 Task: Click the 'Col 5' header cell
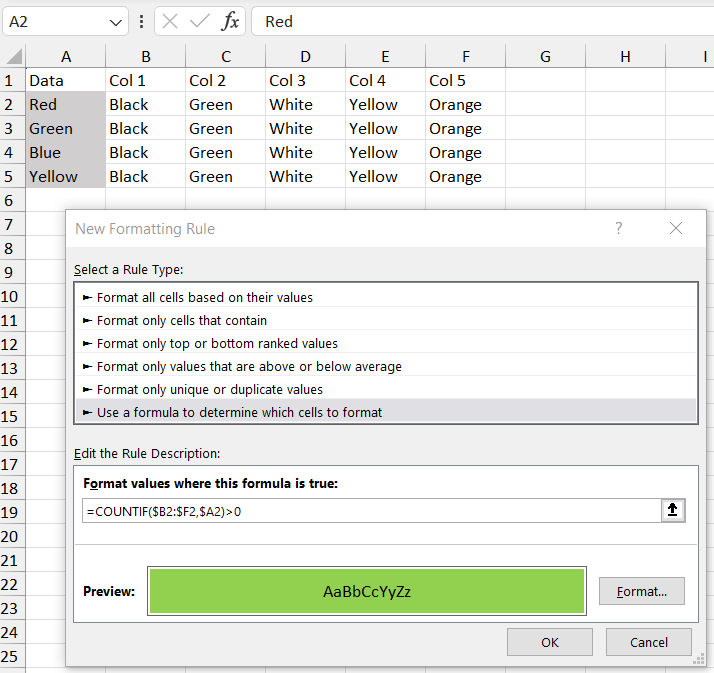tap(465, 81)
